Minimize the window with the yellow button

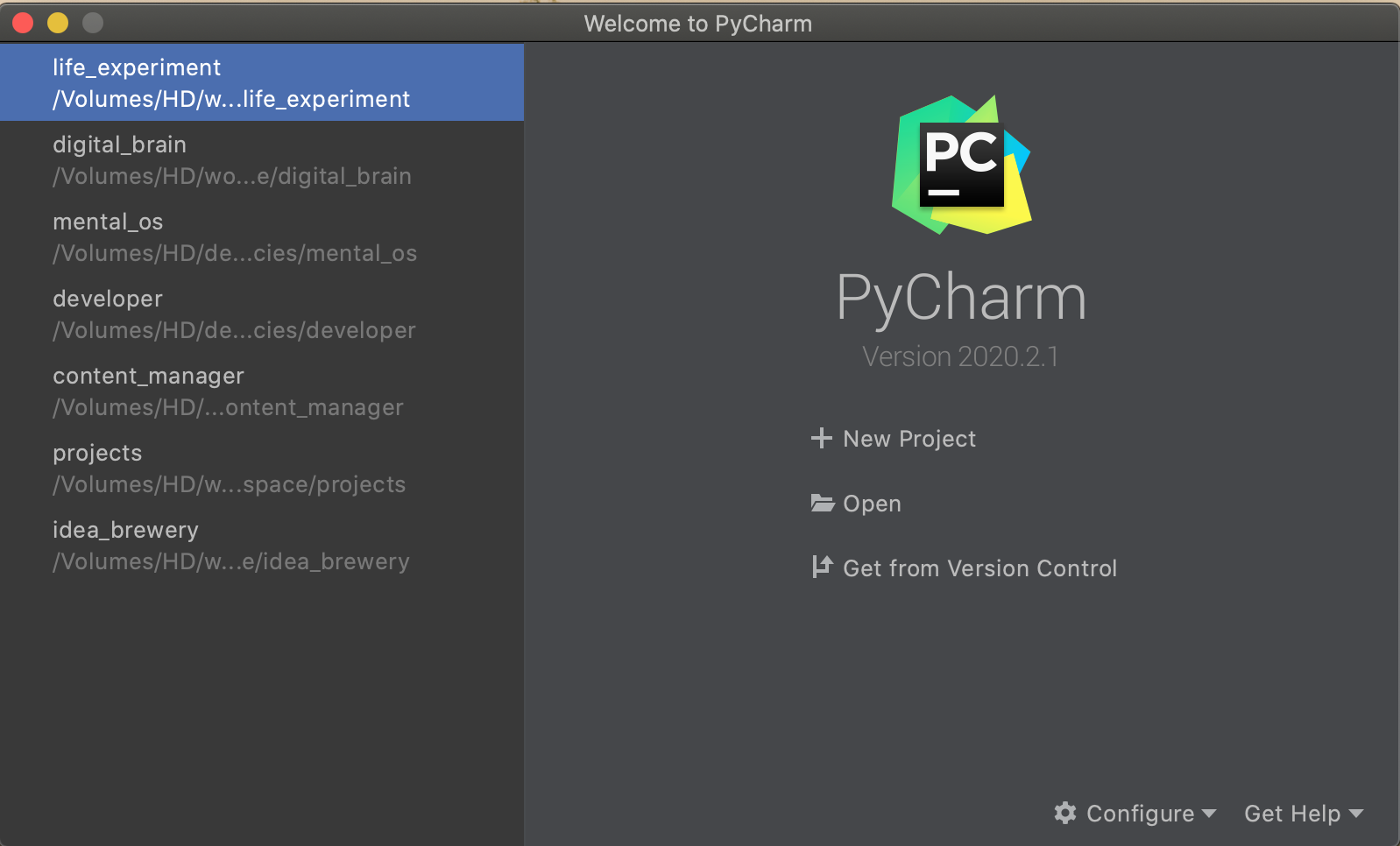(58, 23)
